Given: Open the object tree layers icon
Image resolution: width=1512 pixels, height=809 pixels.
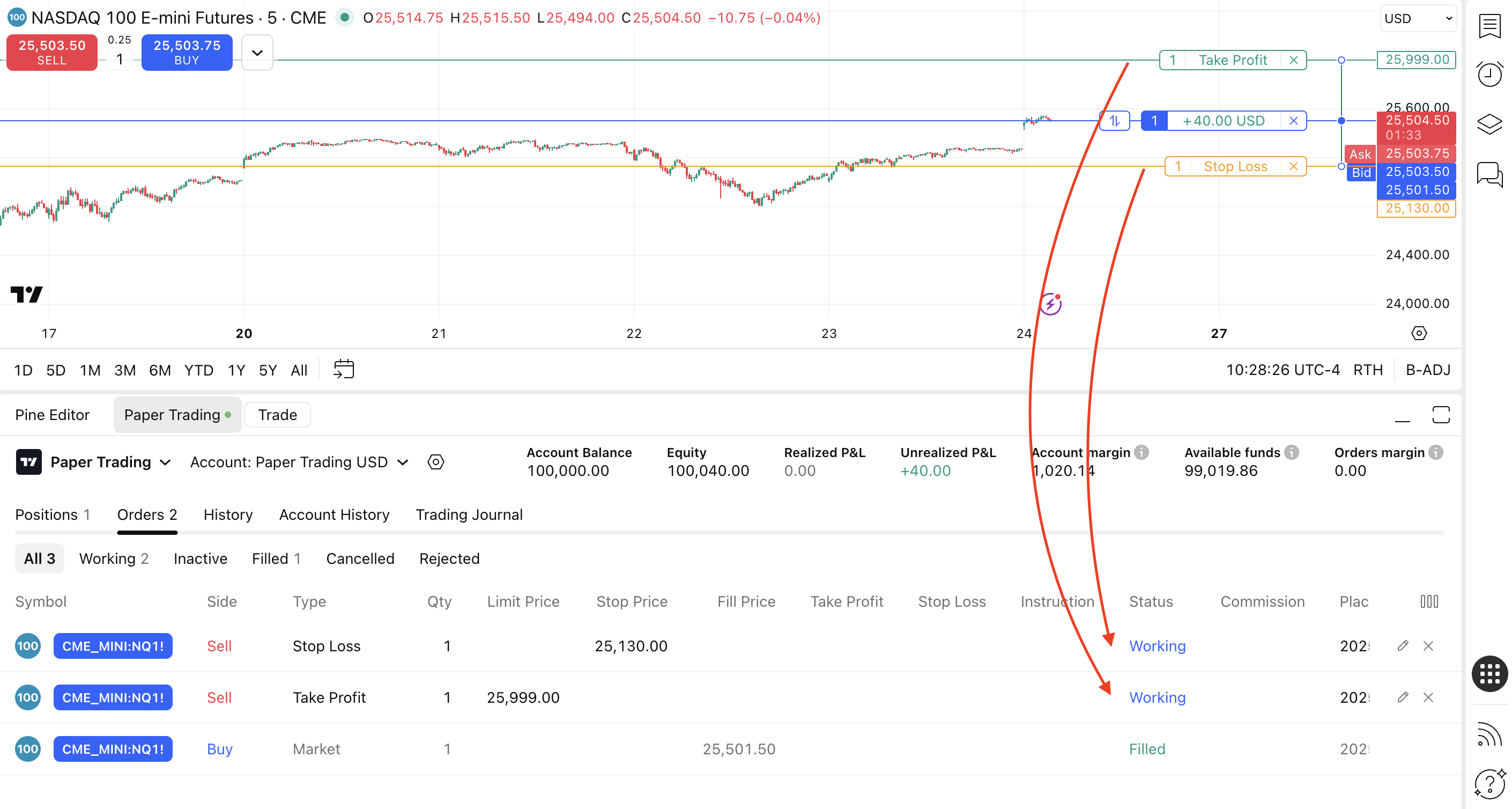Looking at the screenshot, I should click(1489, 124).
